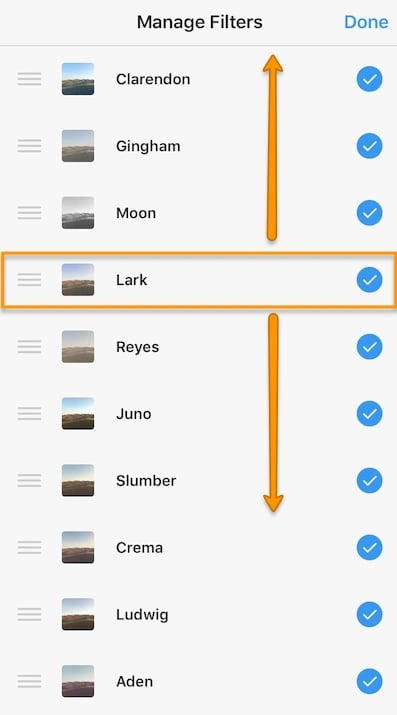
Task: Tap the reorder handle beside Aden
Action: pyautogui.click(x=30, y=681)
